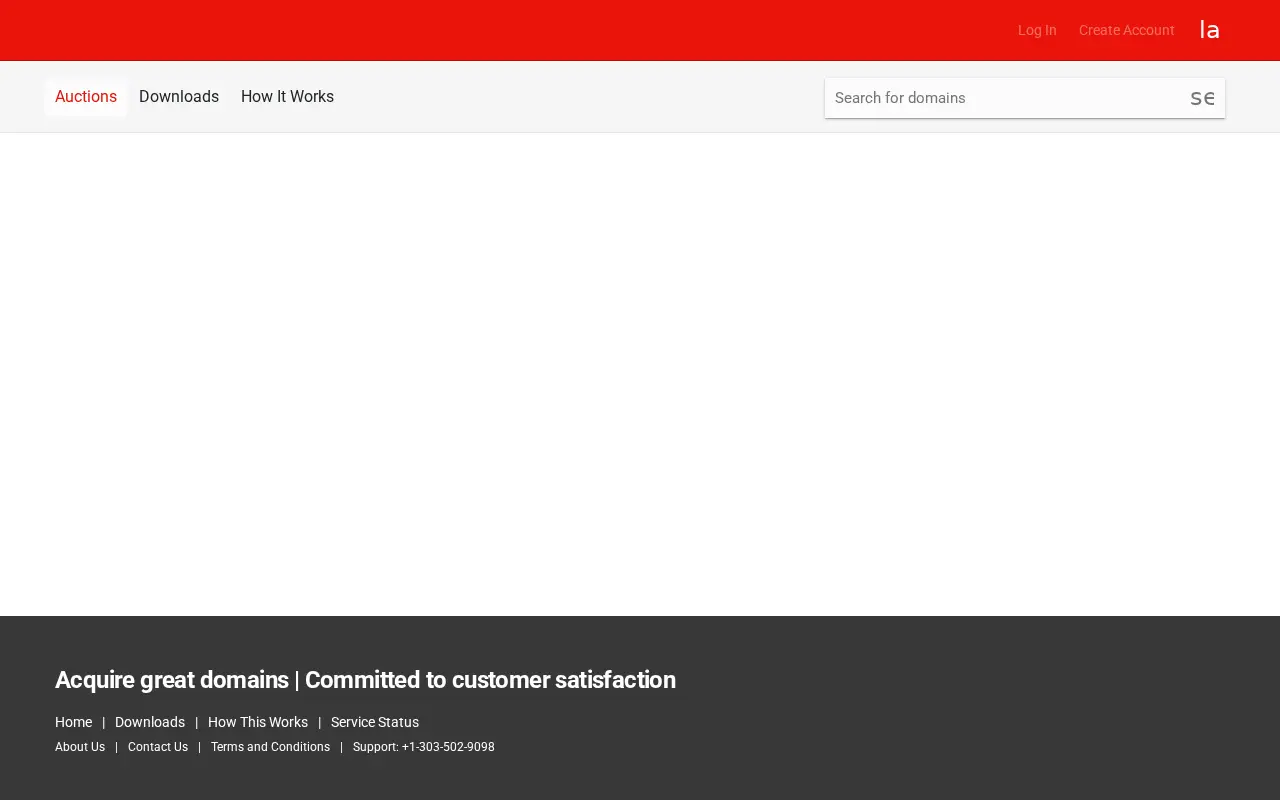Open the How This Works footer link

click(258, 722)
